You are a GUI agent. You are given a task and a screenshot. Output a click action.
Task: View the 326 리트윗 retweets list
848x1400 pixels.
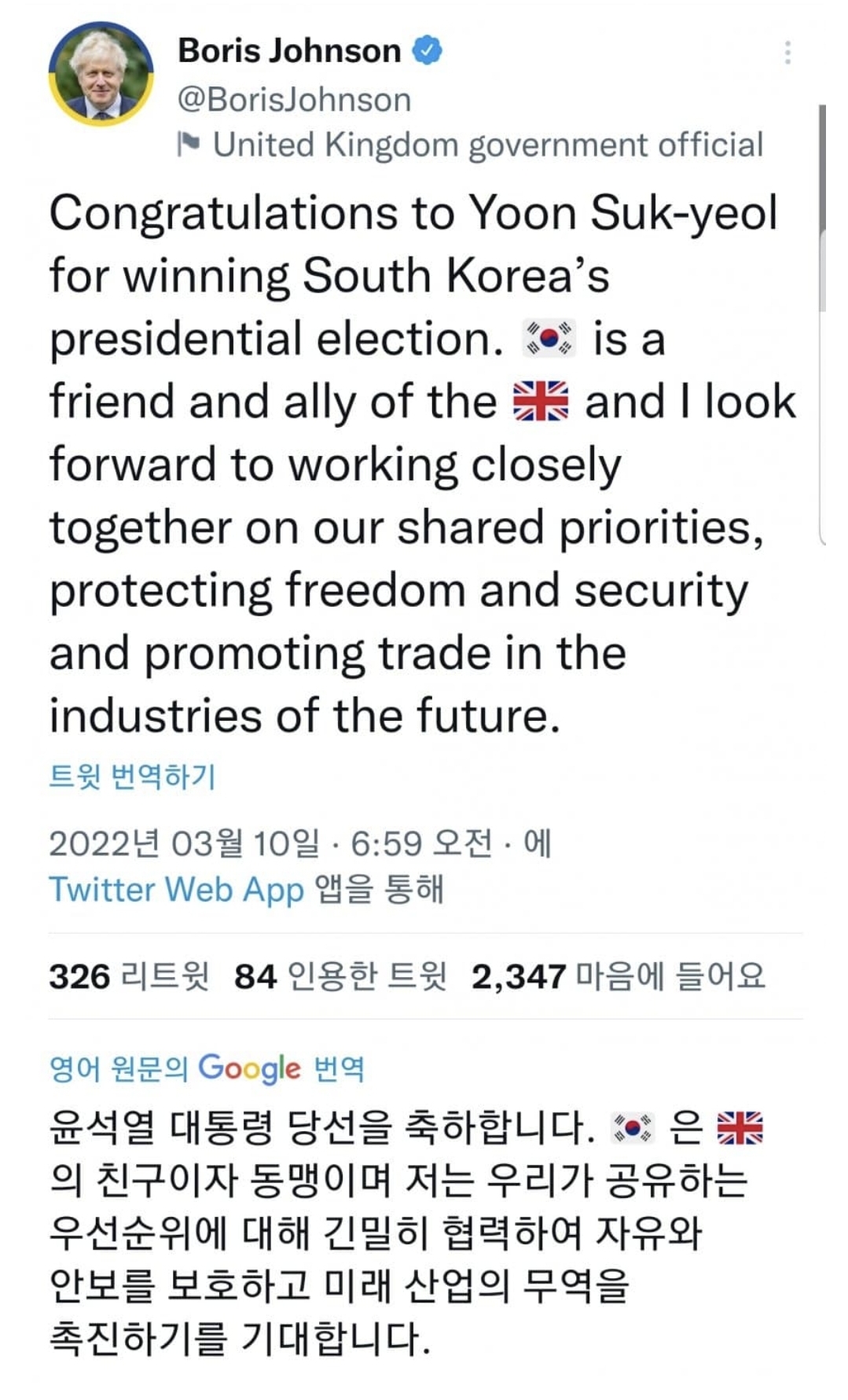(x=129, y=976)
